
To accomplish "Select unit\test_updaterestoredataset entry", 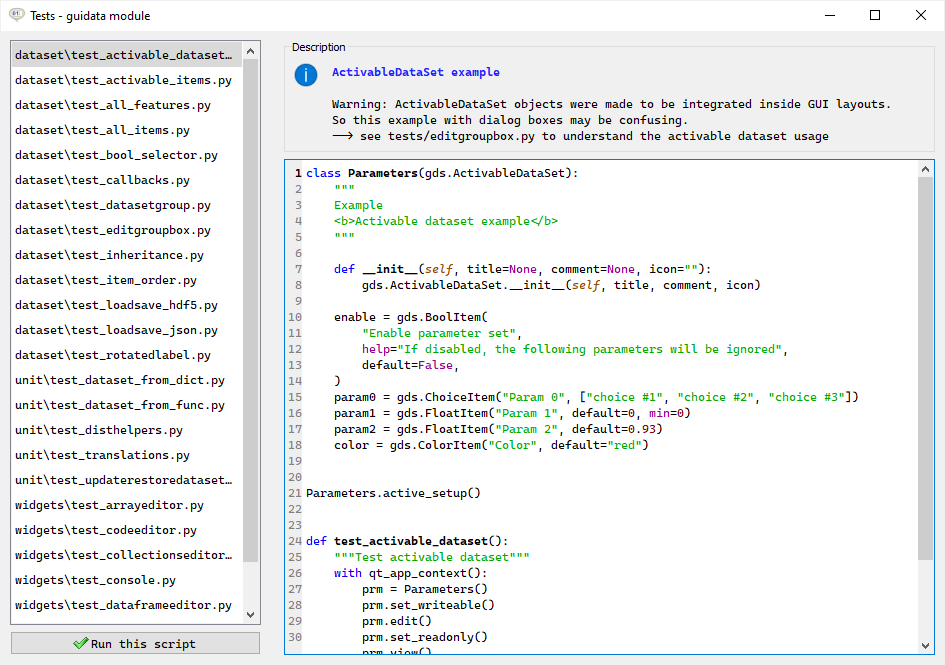I will (x=127, y=481).
